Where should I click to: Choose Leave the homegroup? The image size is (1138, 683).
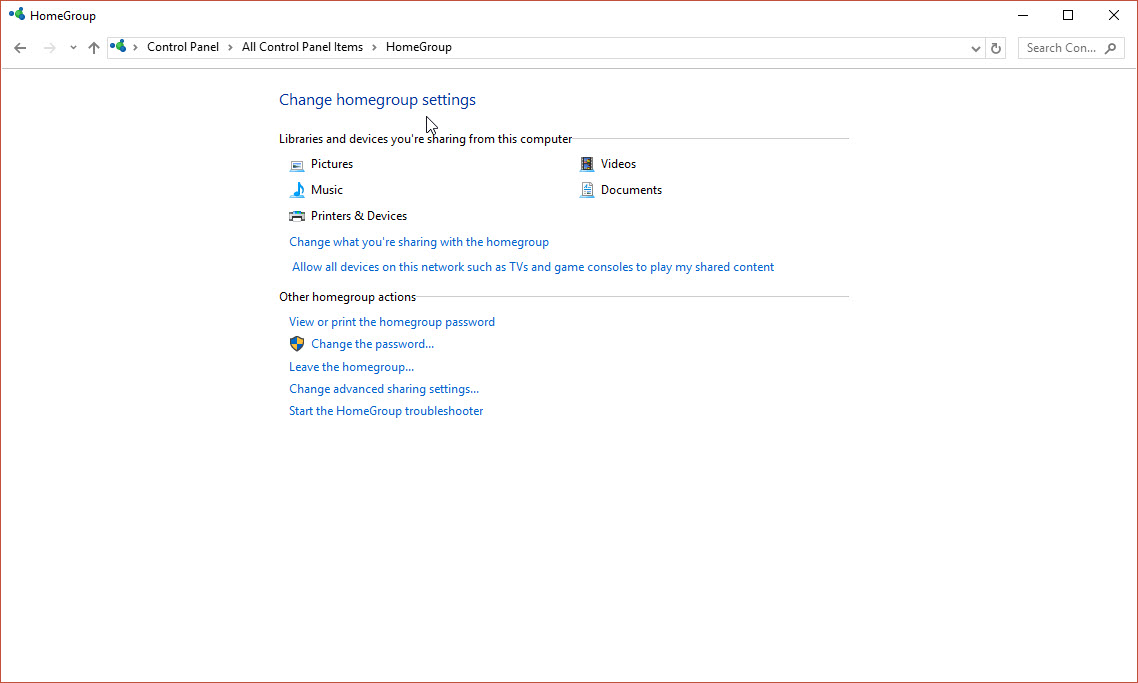pyautogui.click(x=351, y=367)
